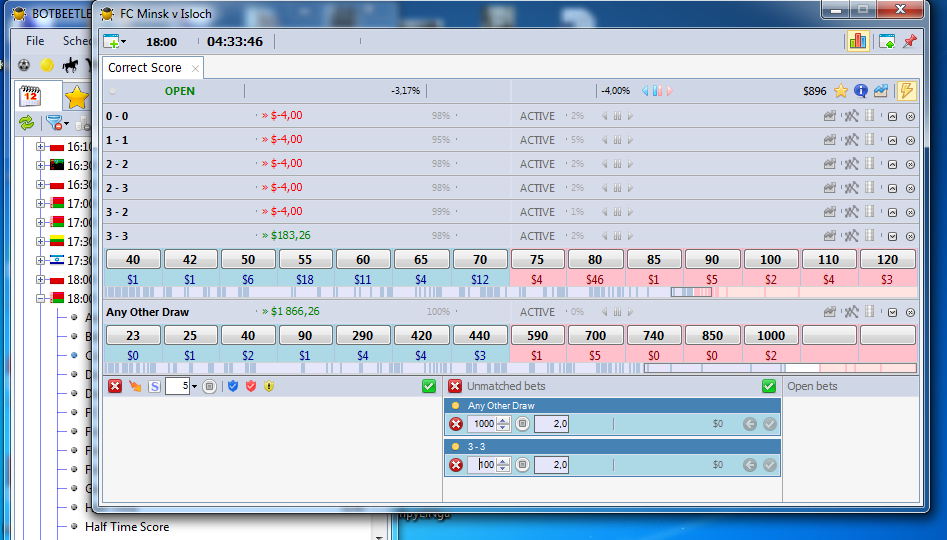The width and height of the screenshot is (947, 540).
Task: Pin the FC Minsk v Isloch window
Action: coord(910,41)
